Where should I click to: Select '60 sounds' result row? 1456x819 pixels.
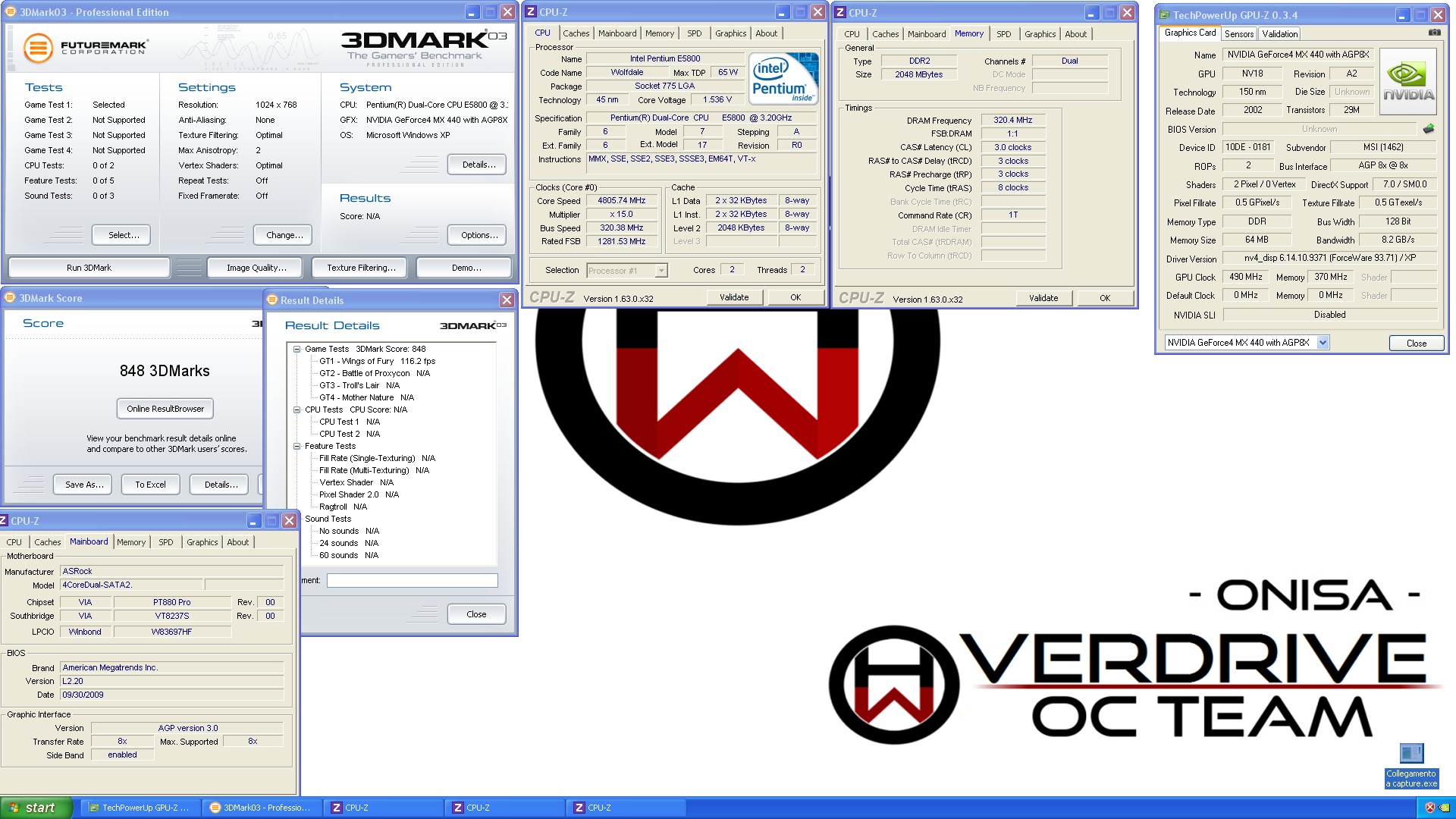348,555
